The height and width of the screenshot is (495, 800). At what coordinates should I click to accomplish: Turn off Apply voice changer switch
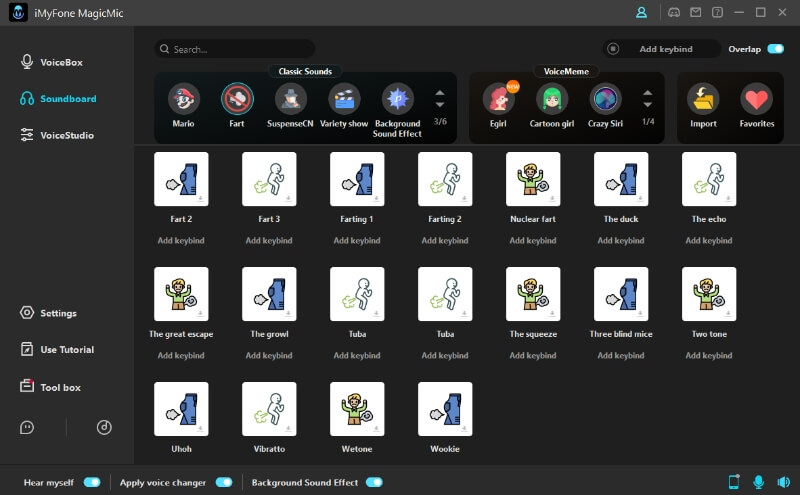(224, 482)
